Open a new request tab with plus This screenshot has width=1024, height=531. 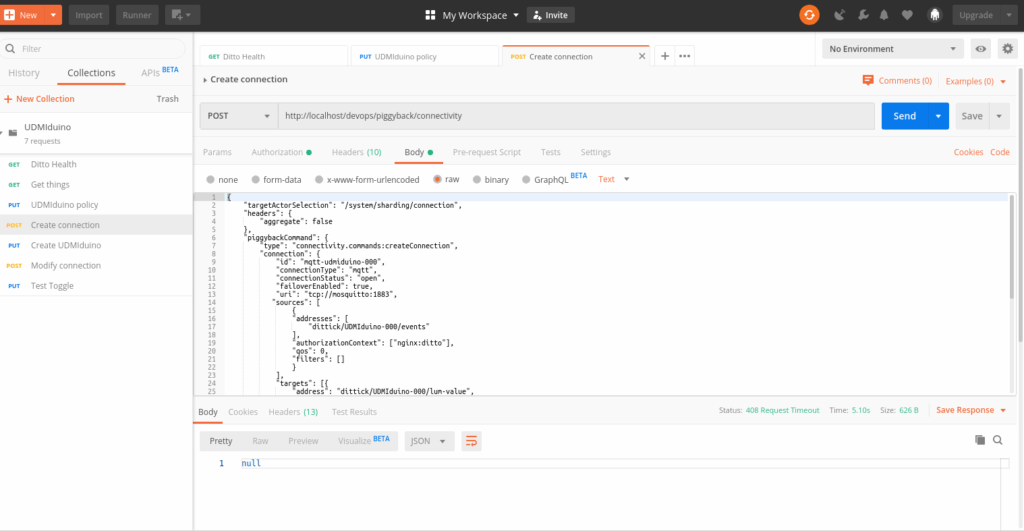click(x=664, y=56)
